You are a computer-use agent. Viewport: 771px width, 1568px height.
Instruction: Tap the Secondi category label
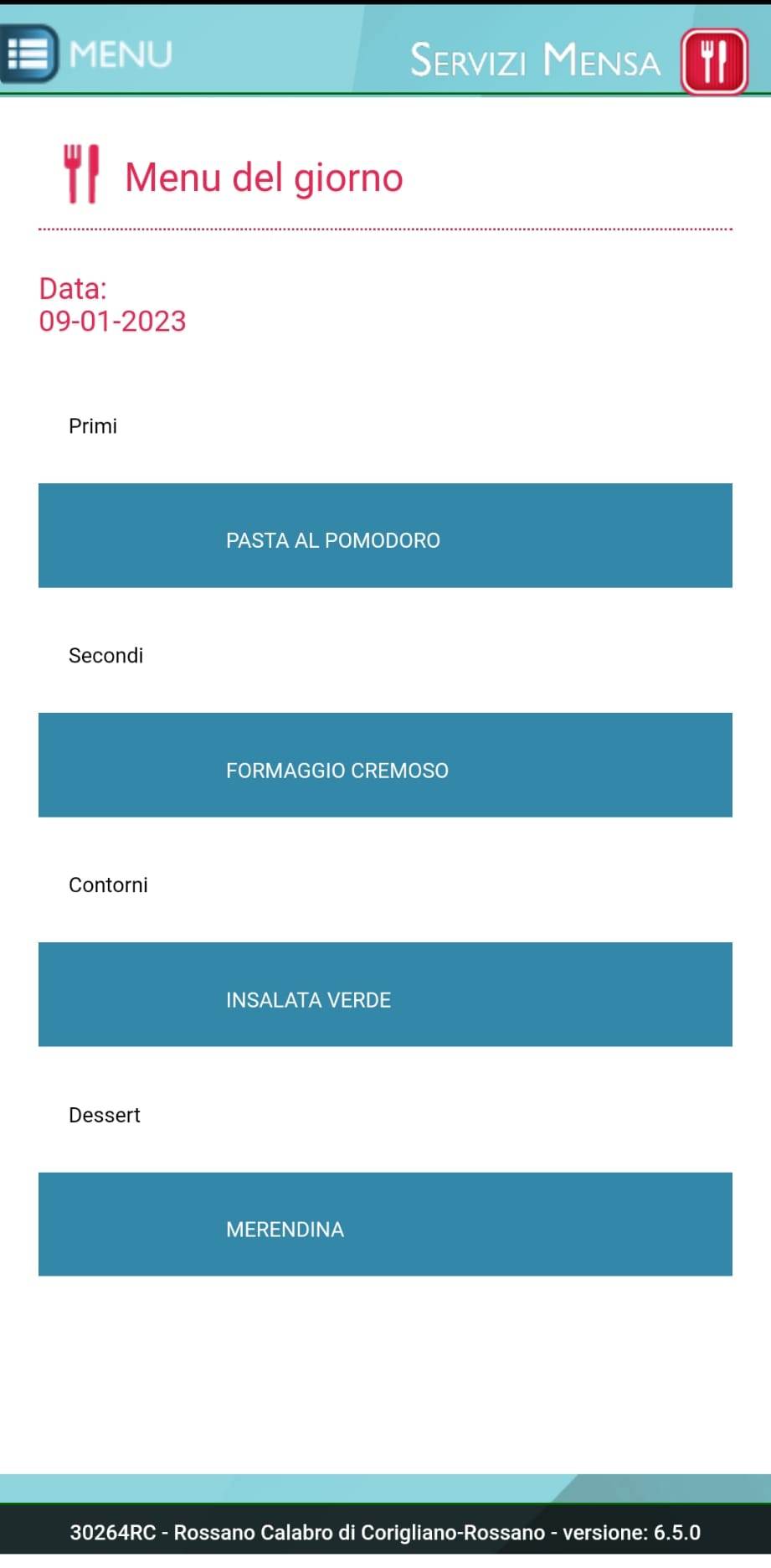pyautogui.click(x=105, y=656)
